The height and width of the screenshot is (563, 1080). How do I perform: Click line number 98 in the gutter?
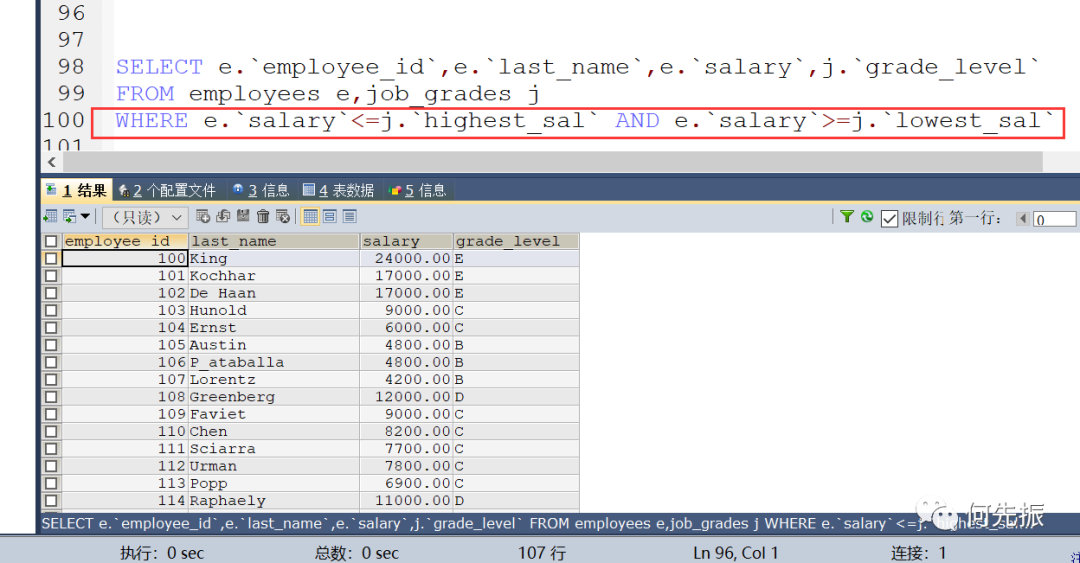[x=72, y=67]
